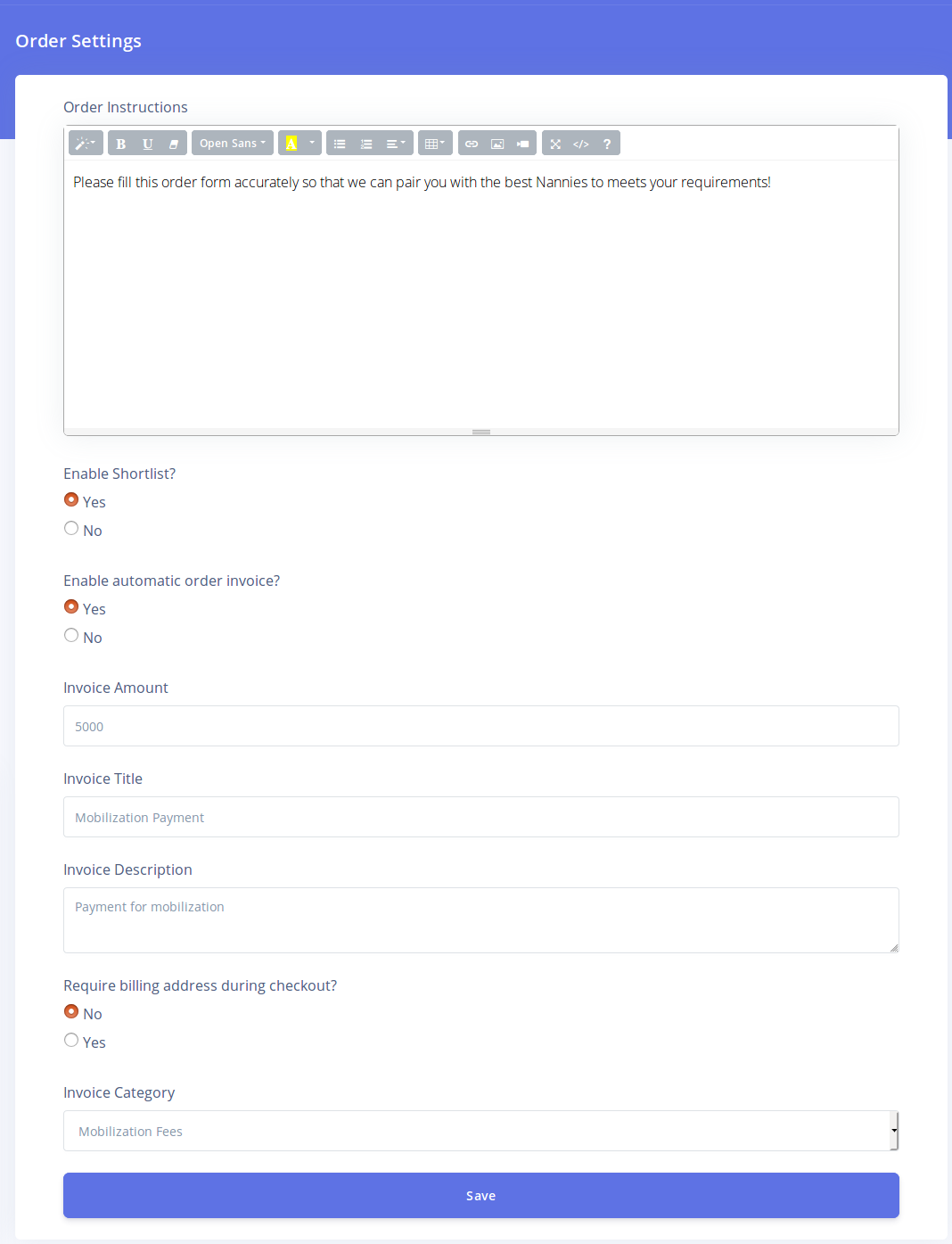
Task: Apply the yellow highlight color swatch
Action: 291,144
